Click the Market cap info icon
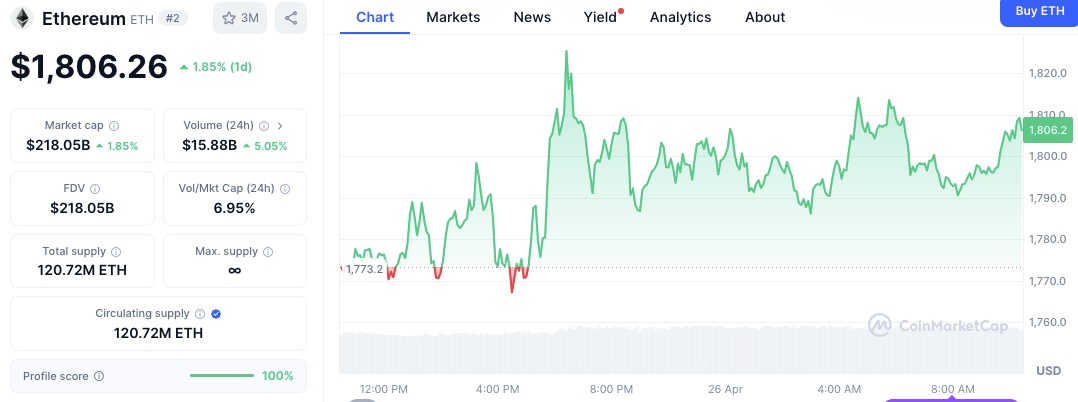Viewport: 1078px width, 402px height. click(x=113, y=126)
